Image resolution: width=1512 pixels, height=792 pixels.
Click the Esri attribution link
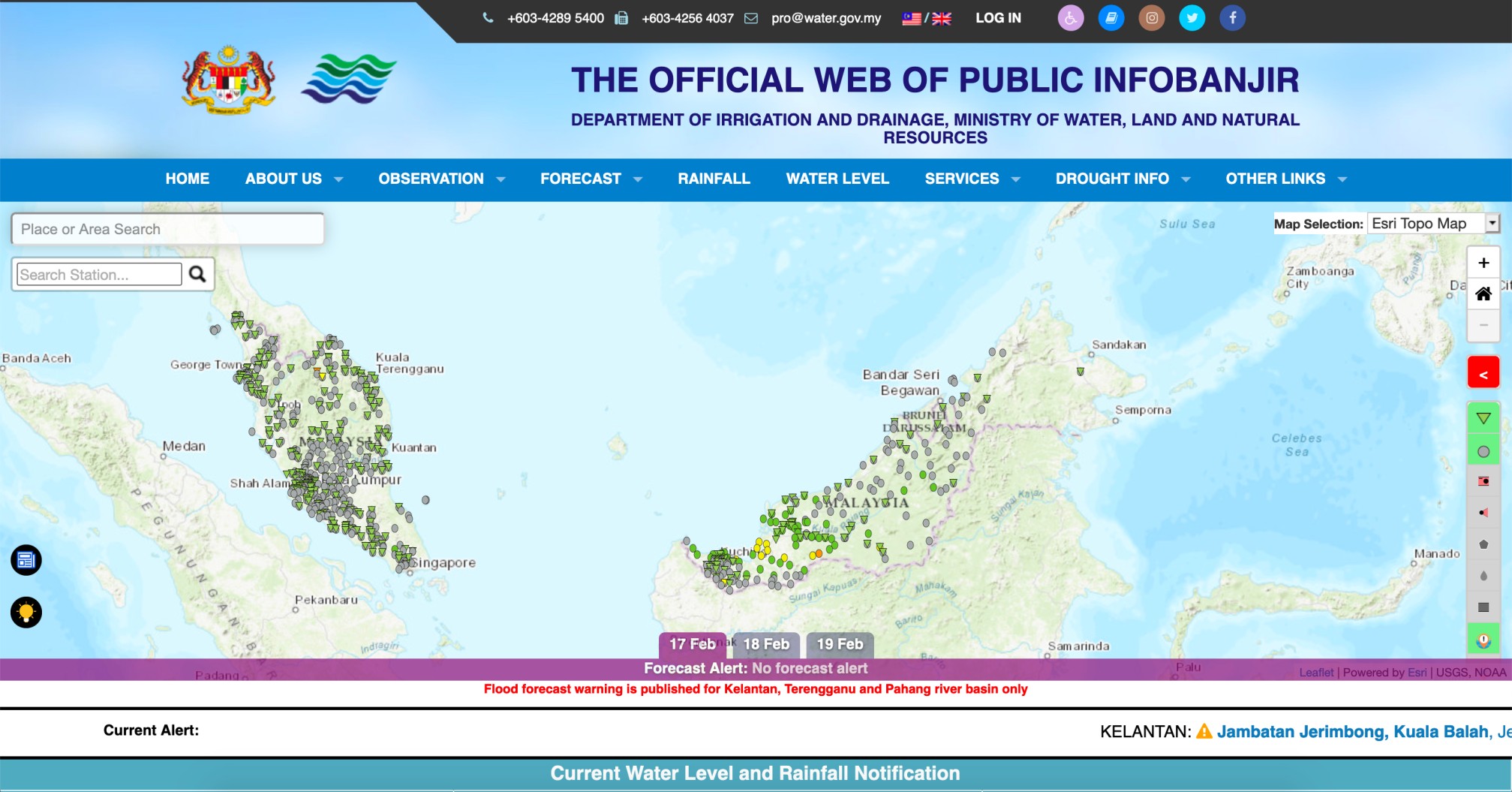coord(1417,673)
